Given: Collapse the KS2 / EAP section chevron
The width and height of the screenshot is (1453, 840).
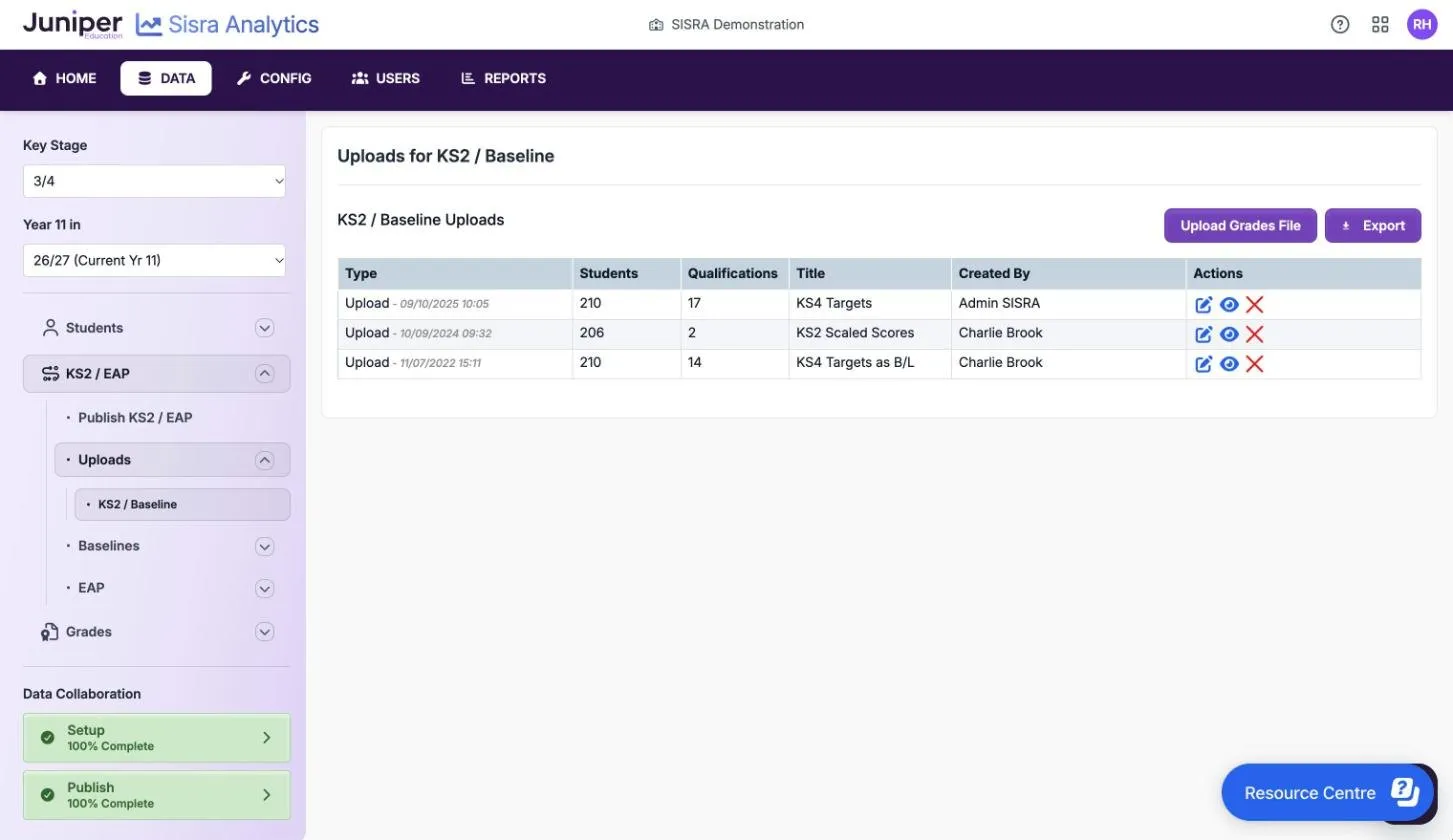Looking at the screenshot, I should coord(264,374).
